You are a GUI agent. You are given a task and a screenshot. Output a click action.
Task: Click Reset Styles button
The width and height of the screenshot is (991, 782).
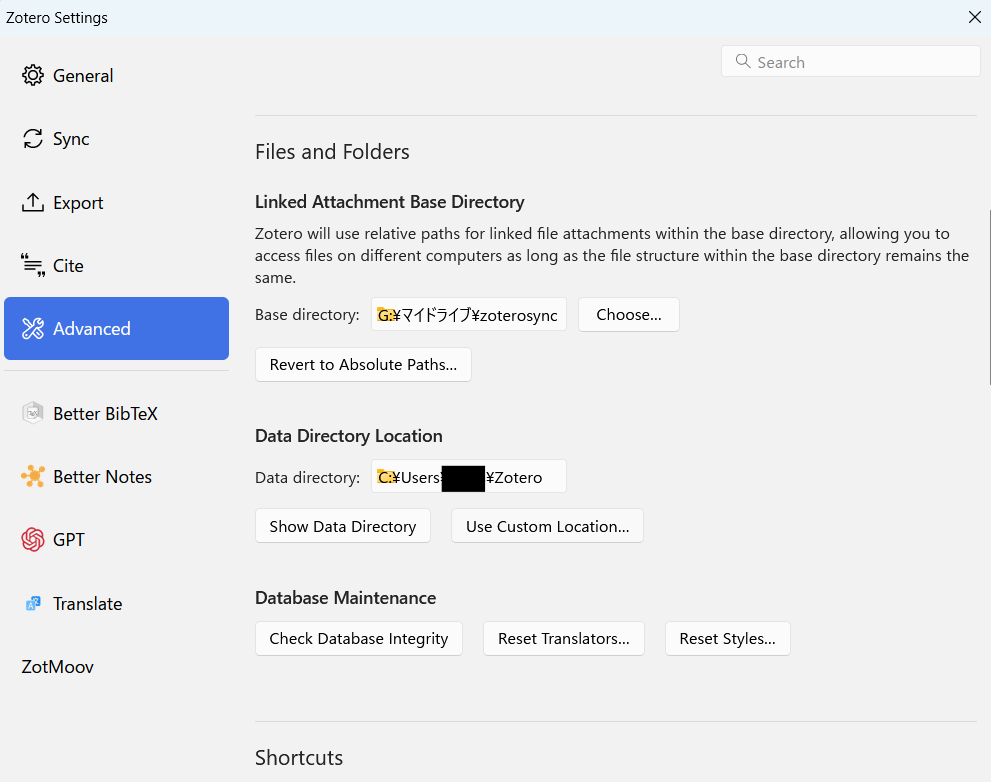727,638
